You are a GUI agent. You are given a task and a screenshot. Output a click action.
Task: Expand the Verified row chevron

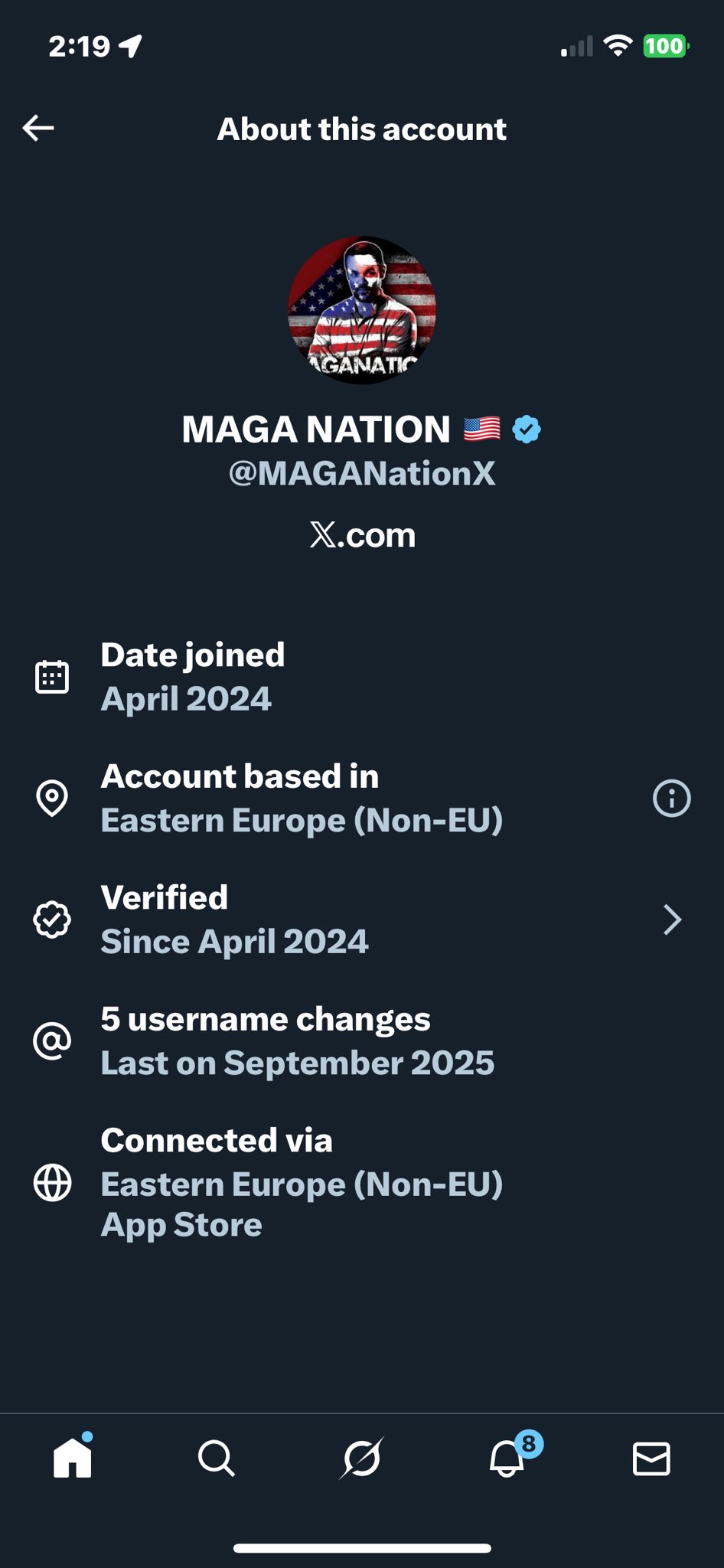[672, 920]
